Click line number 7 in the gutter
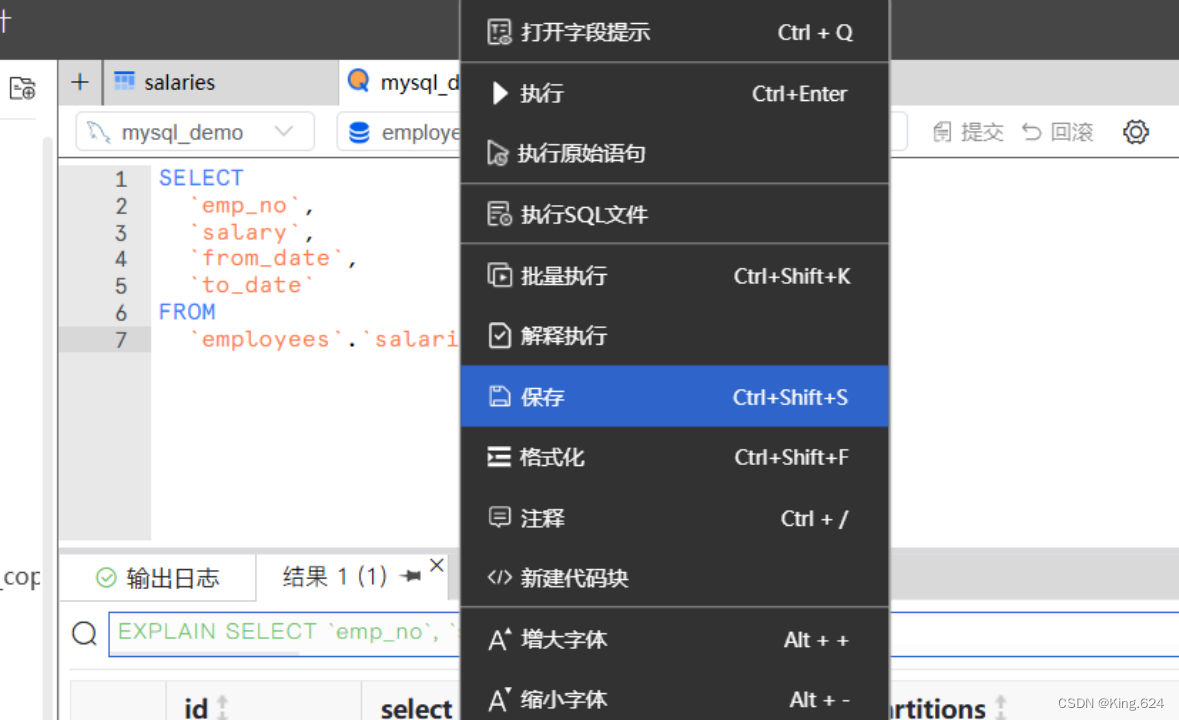This screenshot has height=720, width=1179. point(121,340)
